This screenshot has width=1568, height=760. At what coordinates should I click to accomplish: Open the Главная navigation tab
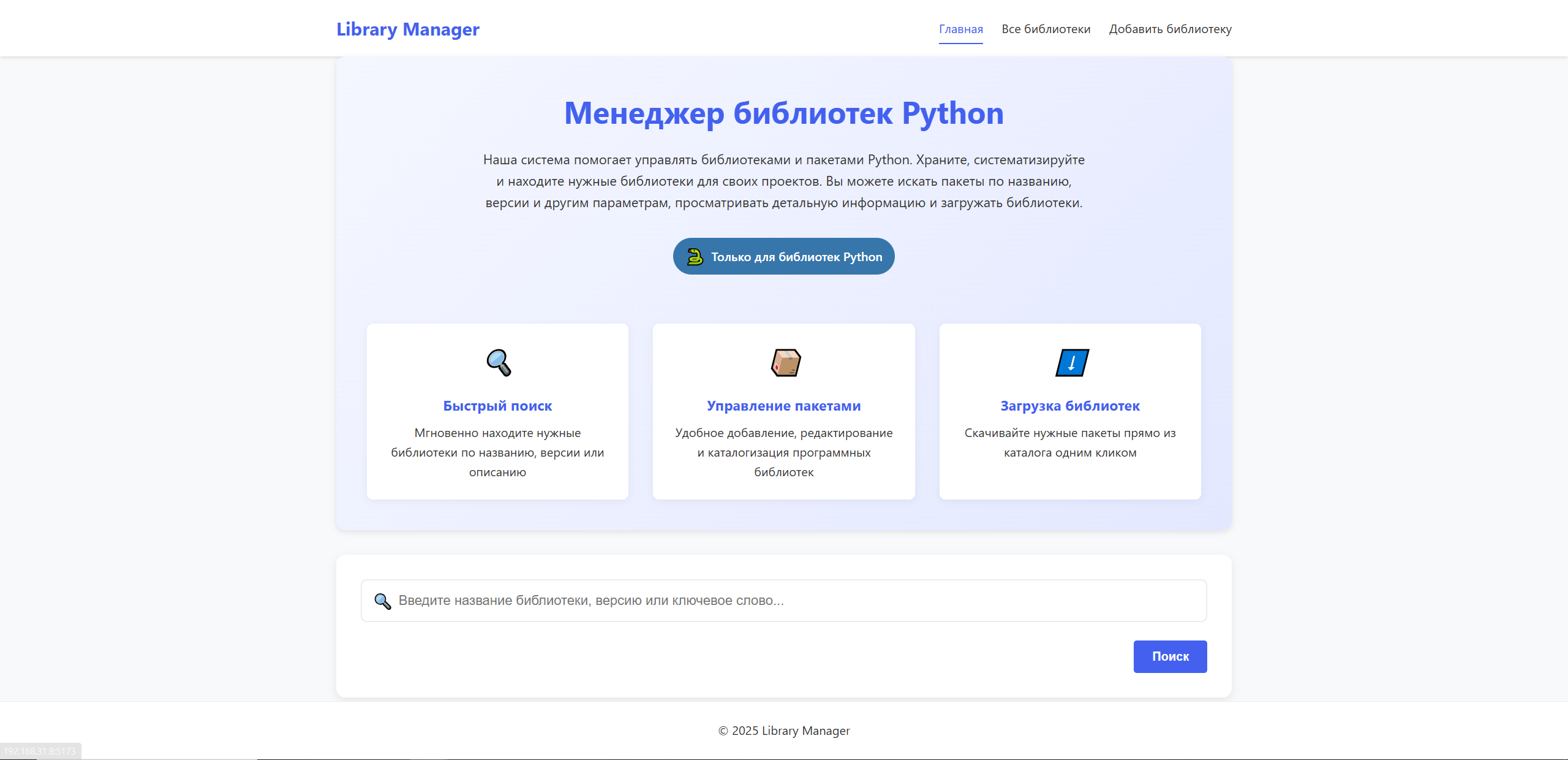[x=960, y=29]
